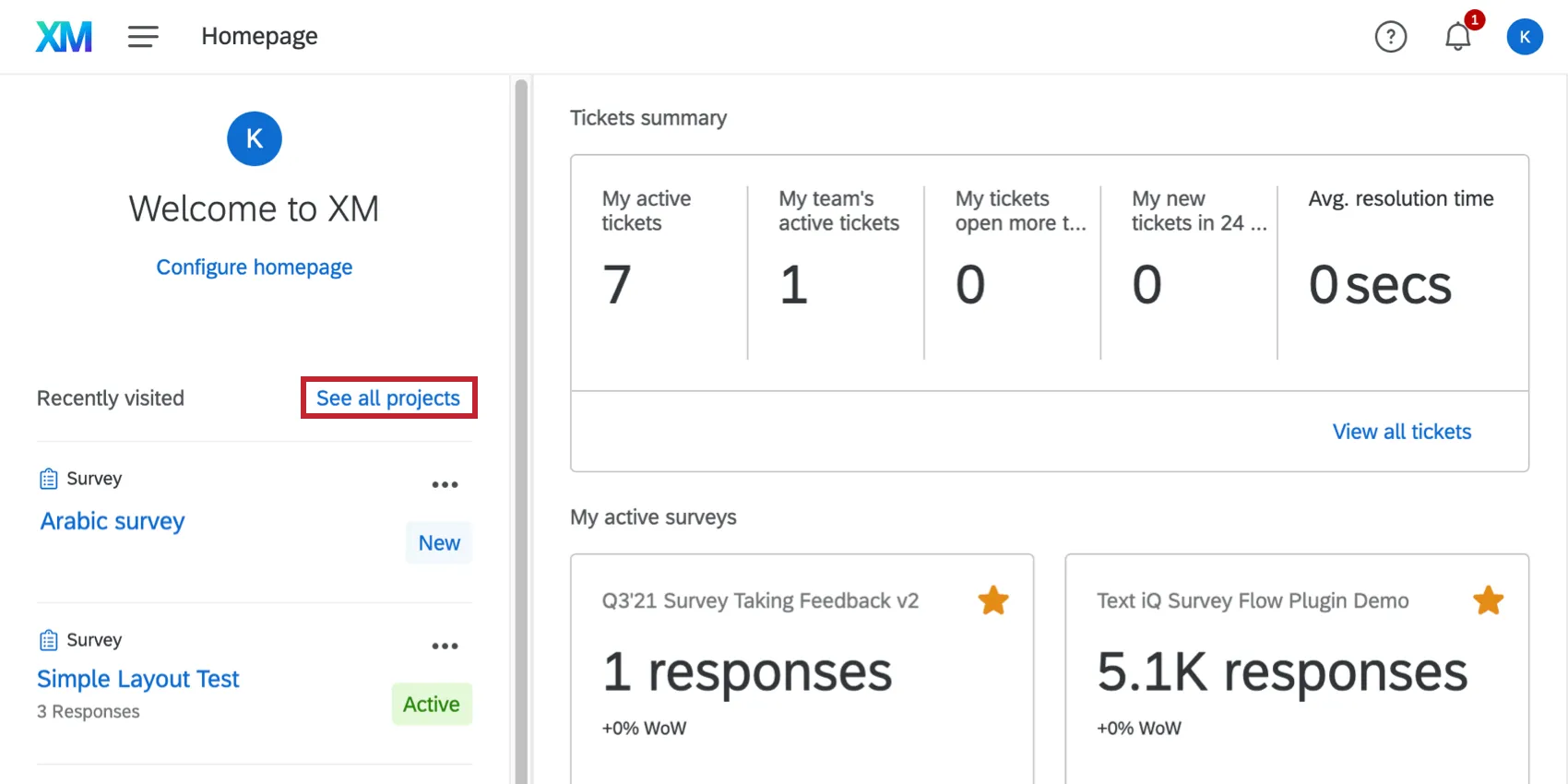Click View all tickets link
The width and height of the screenshot is (1568, 784).
[x=1401, y=432]
